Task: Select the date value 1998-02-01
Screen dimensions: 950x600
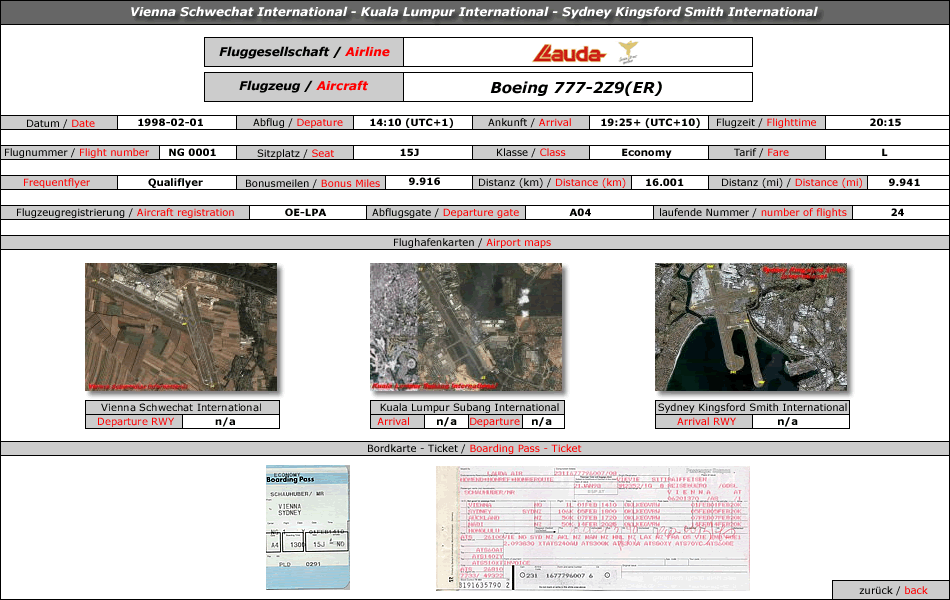Action: [170, 122]
